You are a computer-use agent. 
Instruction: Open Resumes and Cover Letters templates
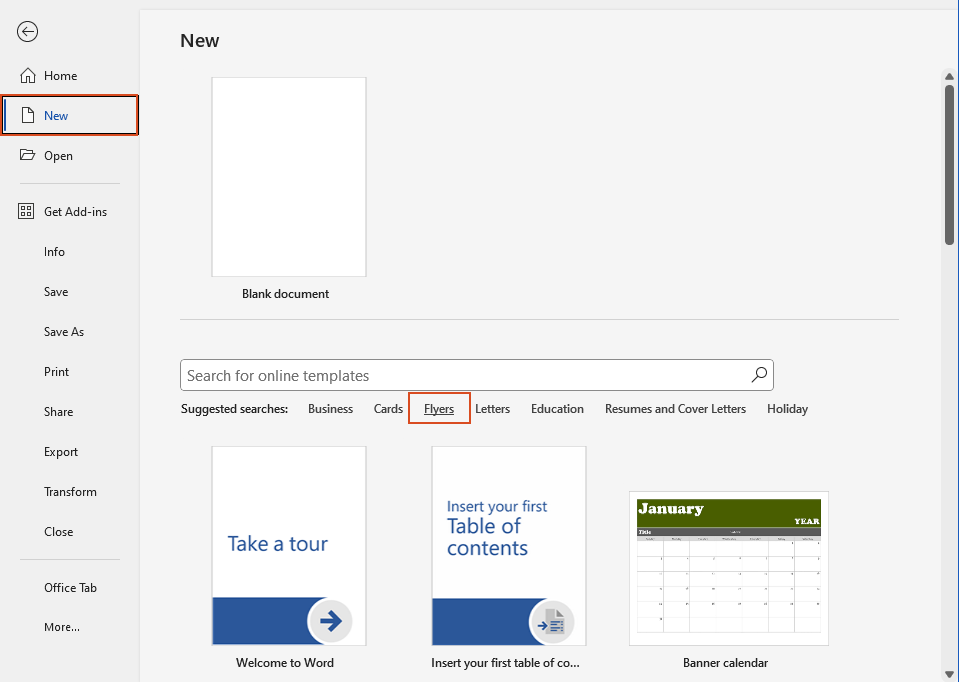click(675, 408)
